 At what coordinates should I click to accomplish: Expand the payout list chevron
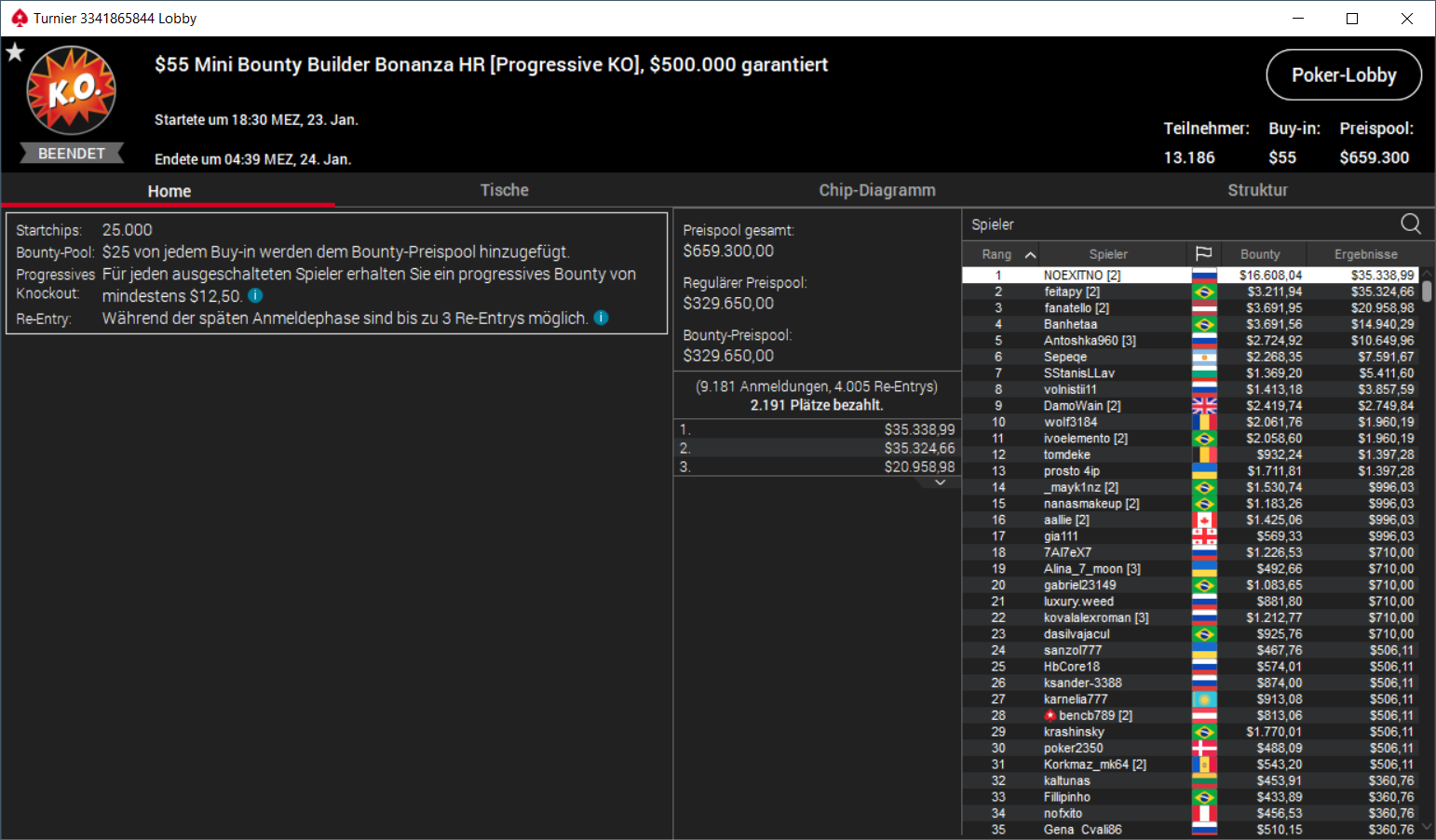[x=941, y=482]
